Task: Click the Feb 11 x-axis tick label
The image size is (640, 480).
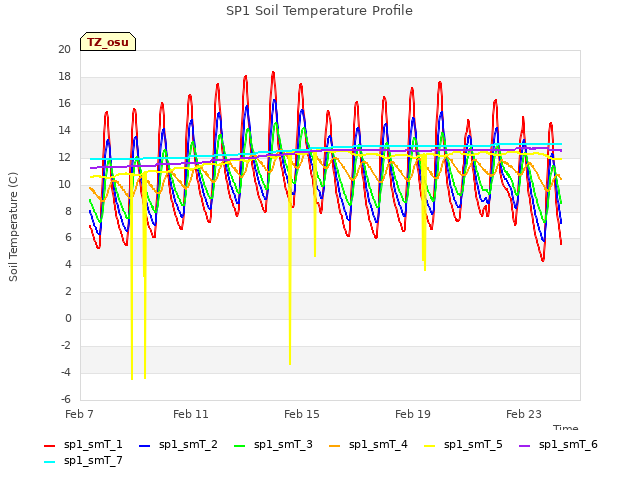Action: (191, 414)
